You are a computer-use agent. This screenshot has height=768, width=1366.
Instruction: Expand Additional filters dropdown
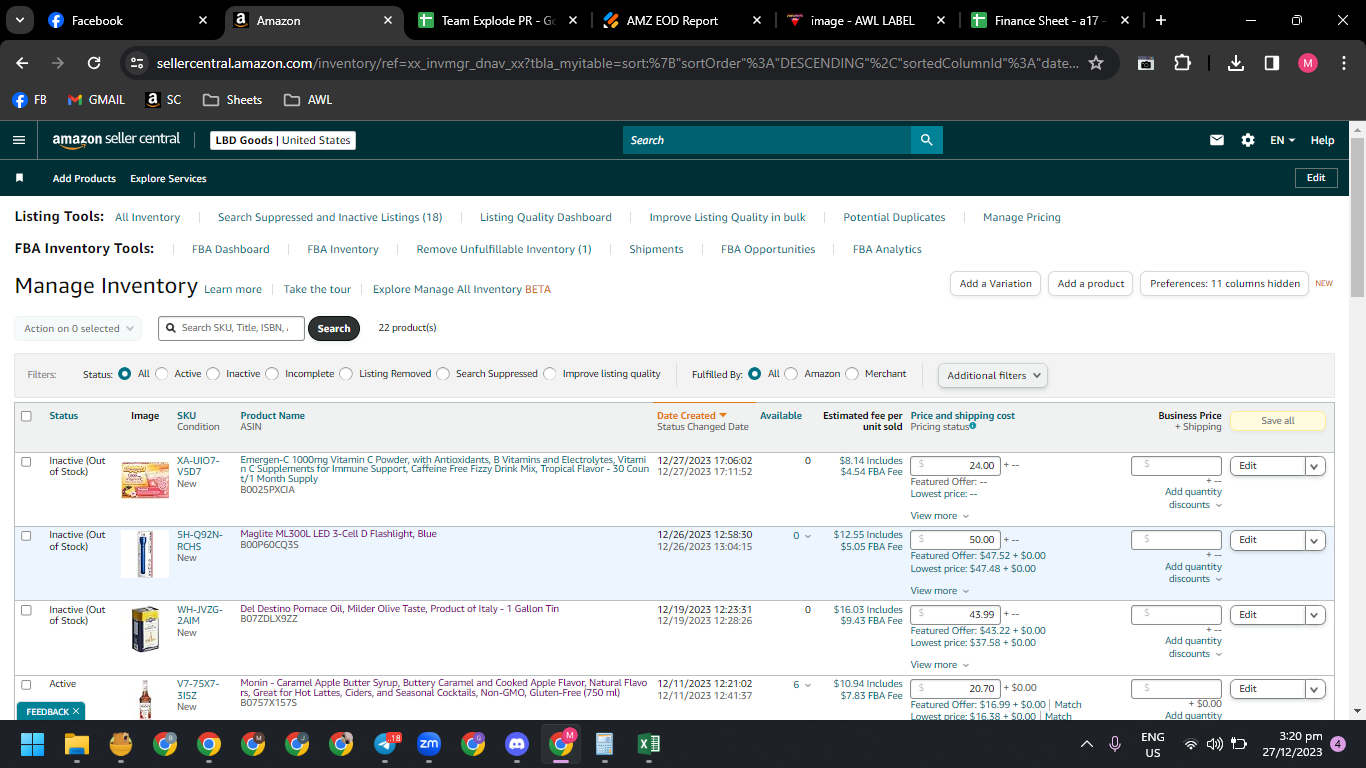993,375
